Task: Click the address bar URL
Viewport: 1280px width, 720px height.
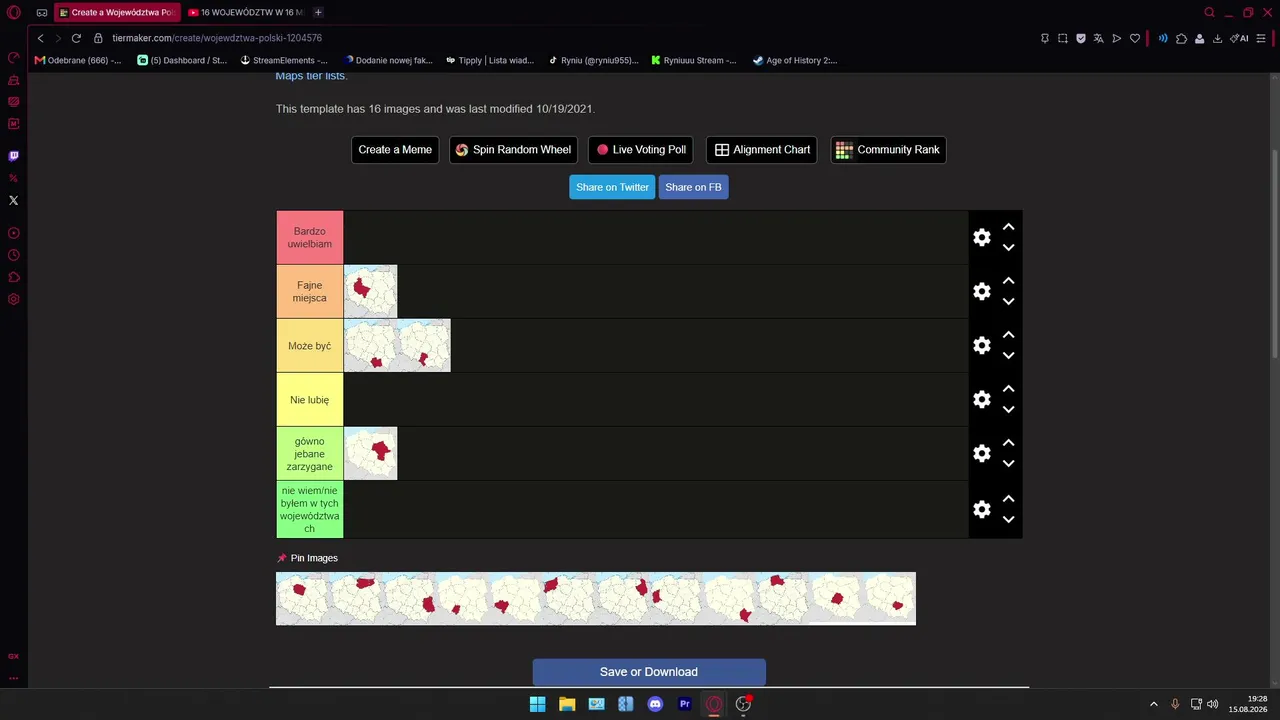Action: click(x=217, y=38)
